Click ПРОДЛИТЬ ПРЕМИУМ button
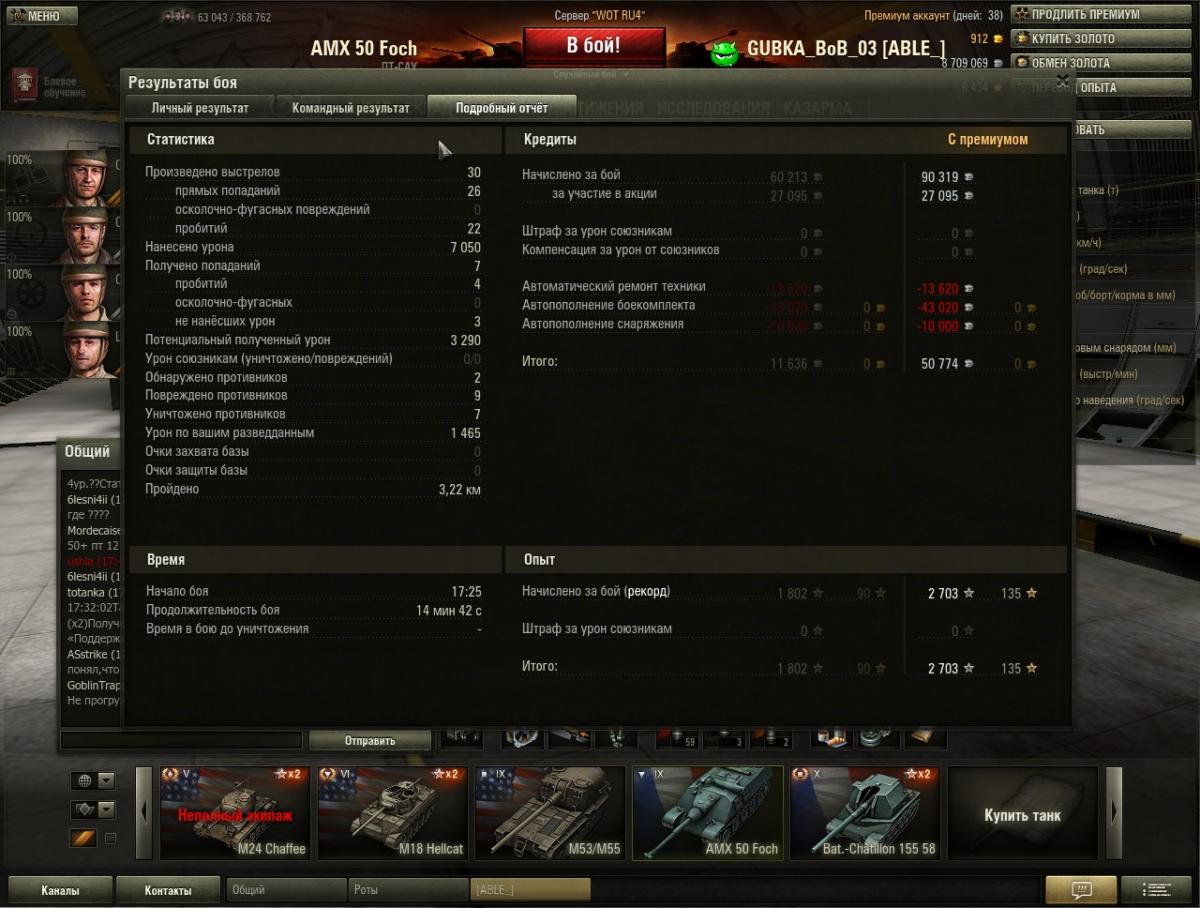 click(x=1103, y=14)
